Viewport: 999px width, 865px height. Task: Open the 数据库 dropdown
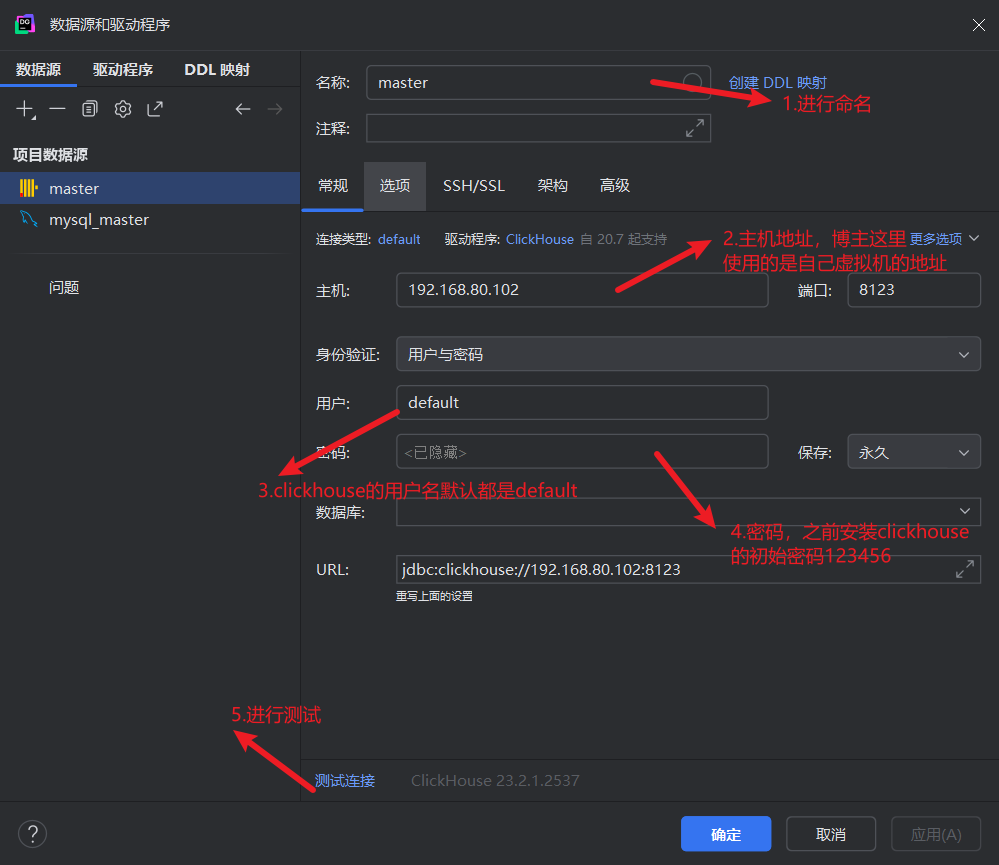pyautogui.click(x=688, y=511)
